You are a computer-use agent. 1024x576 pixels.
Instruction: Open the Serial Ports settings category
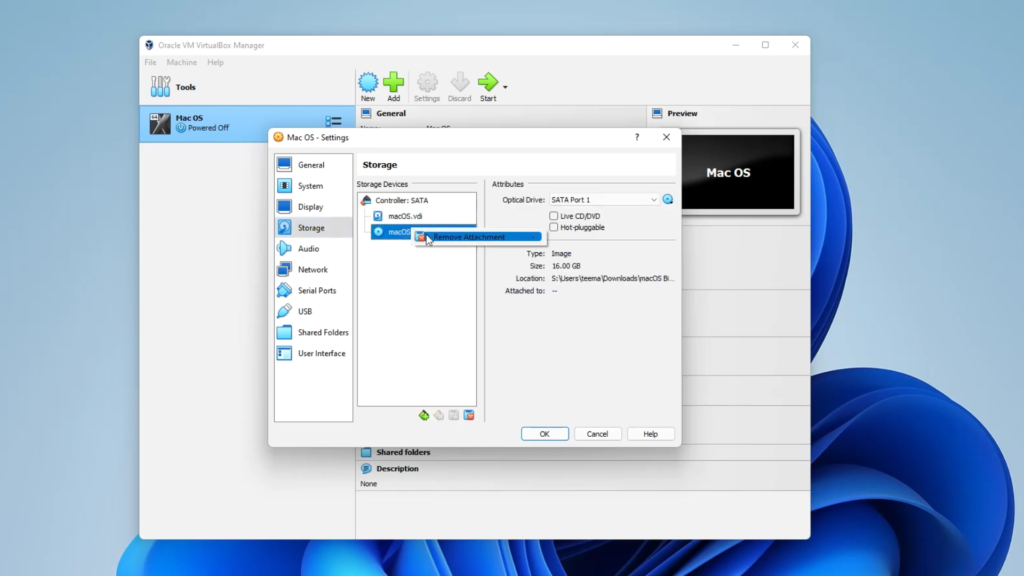(313, 291)
